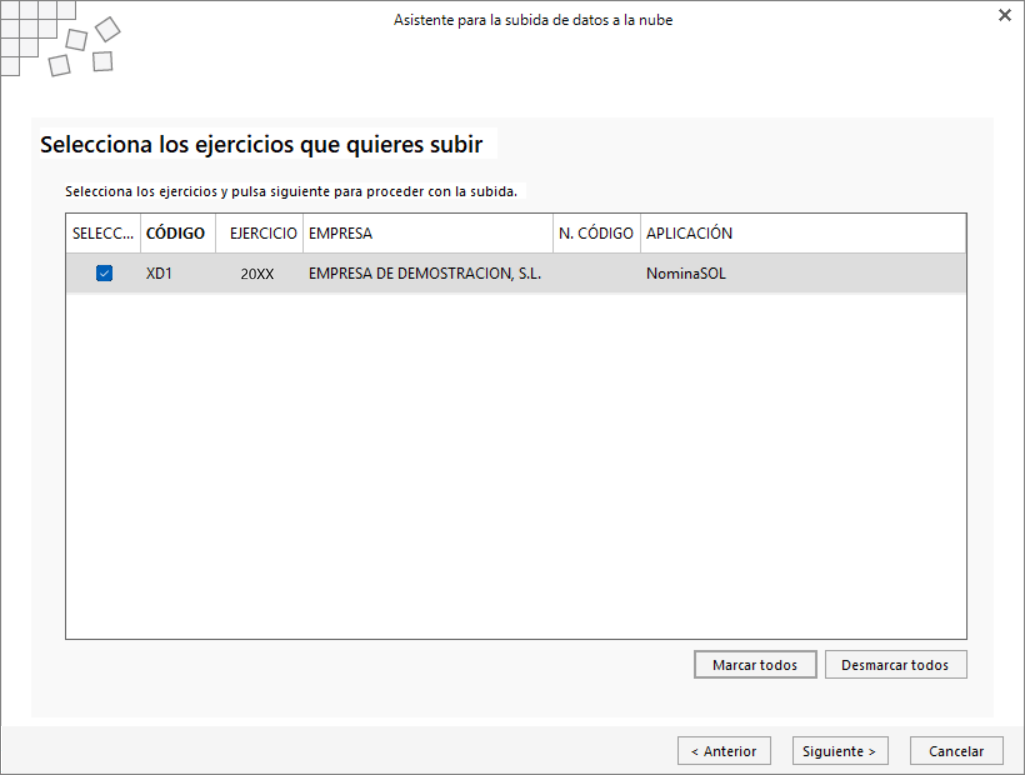This screenshot has height=776, width=1027.
Task: Click the SELECC... column header
Action: pos(103,233)
